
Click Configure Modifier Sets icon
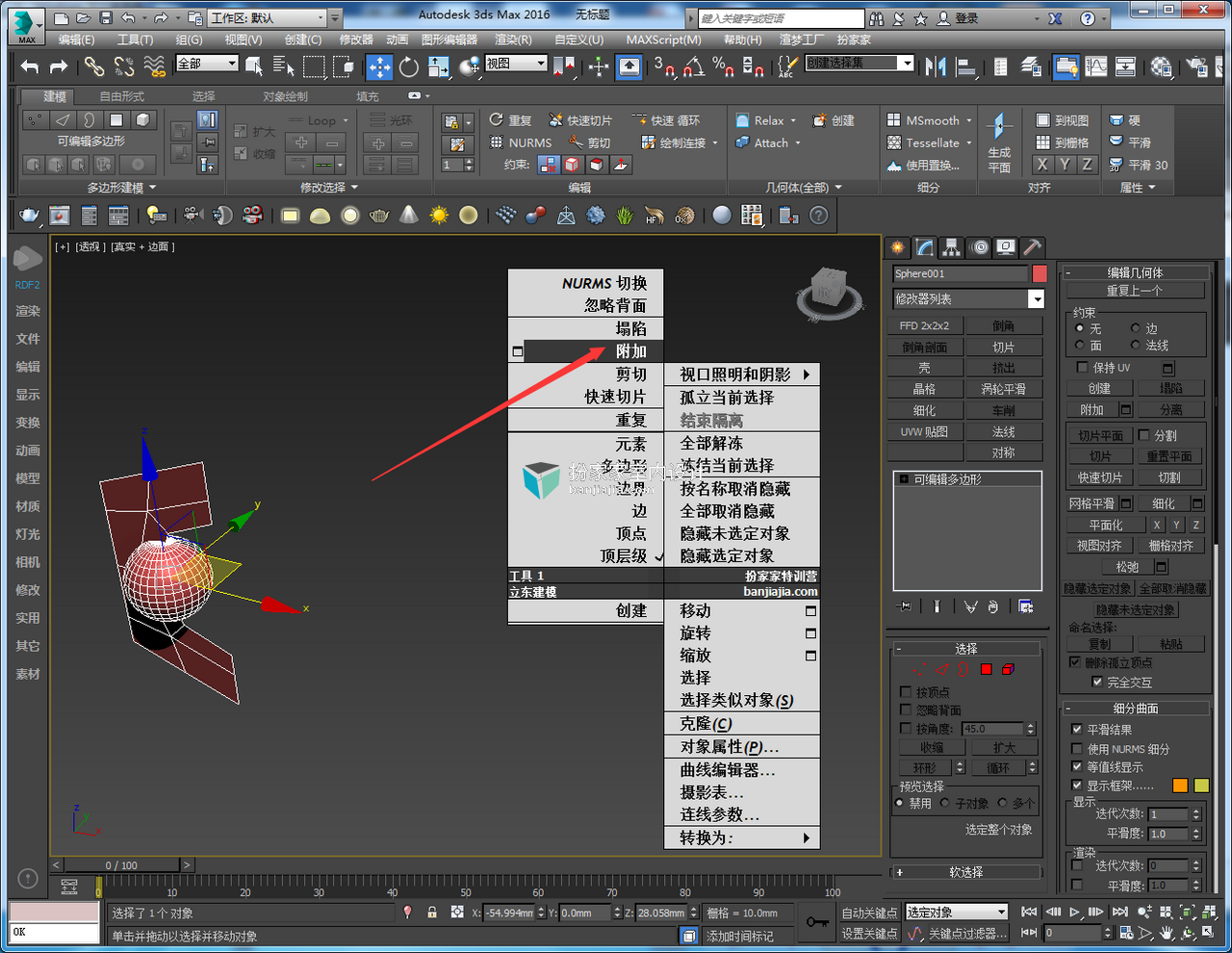(1026, 606)
